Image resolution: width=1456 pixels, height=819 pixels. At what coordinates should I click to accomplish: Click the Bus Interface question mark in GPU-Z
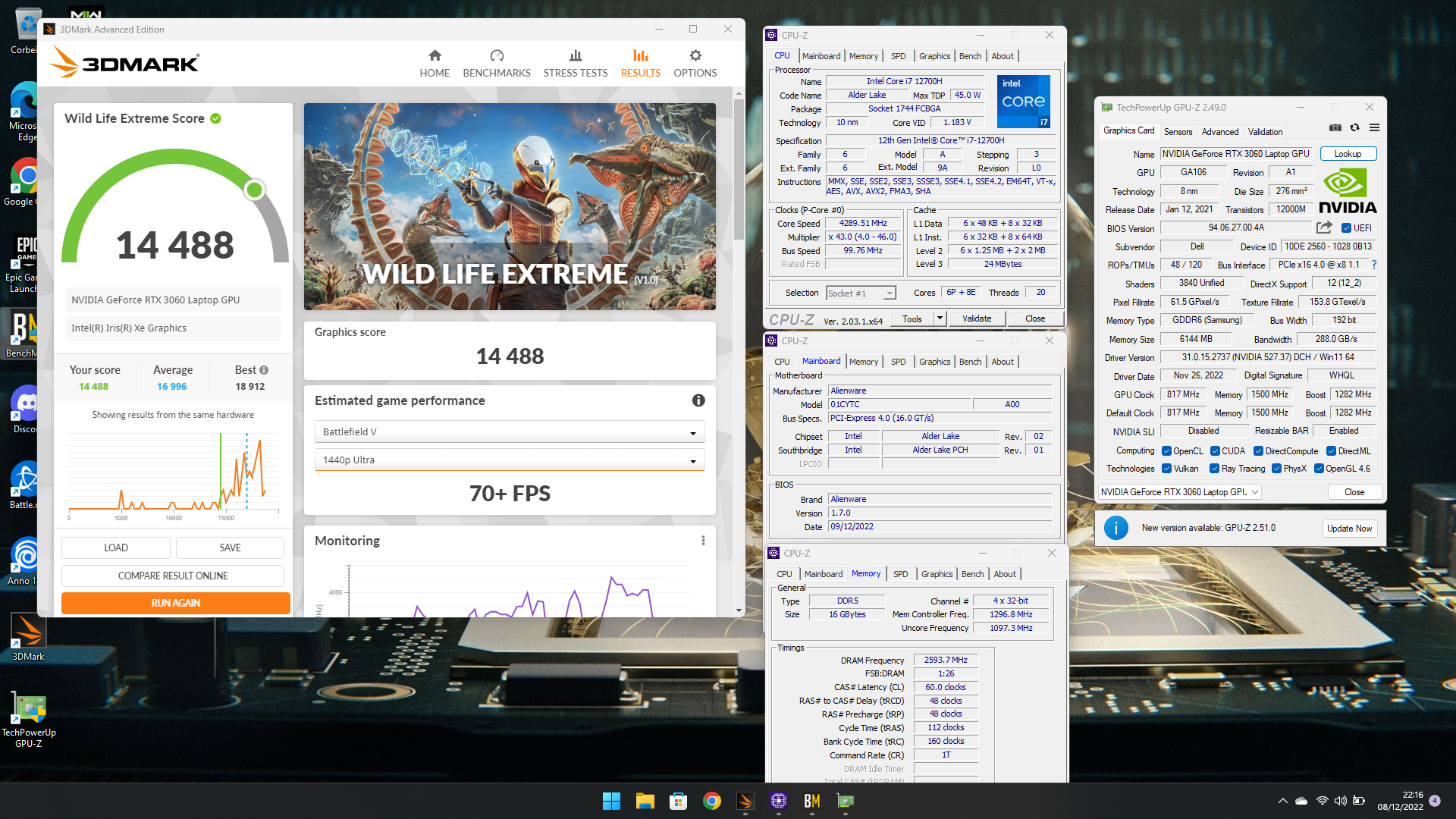1373,265
